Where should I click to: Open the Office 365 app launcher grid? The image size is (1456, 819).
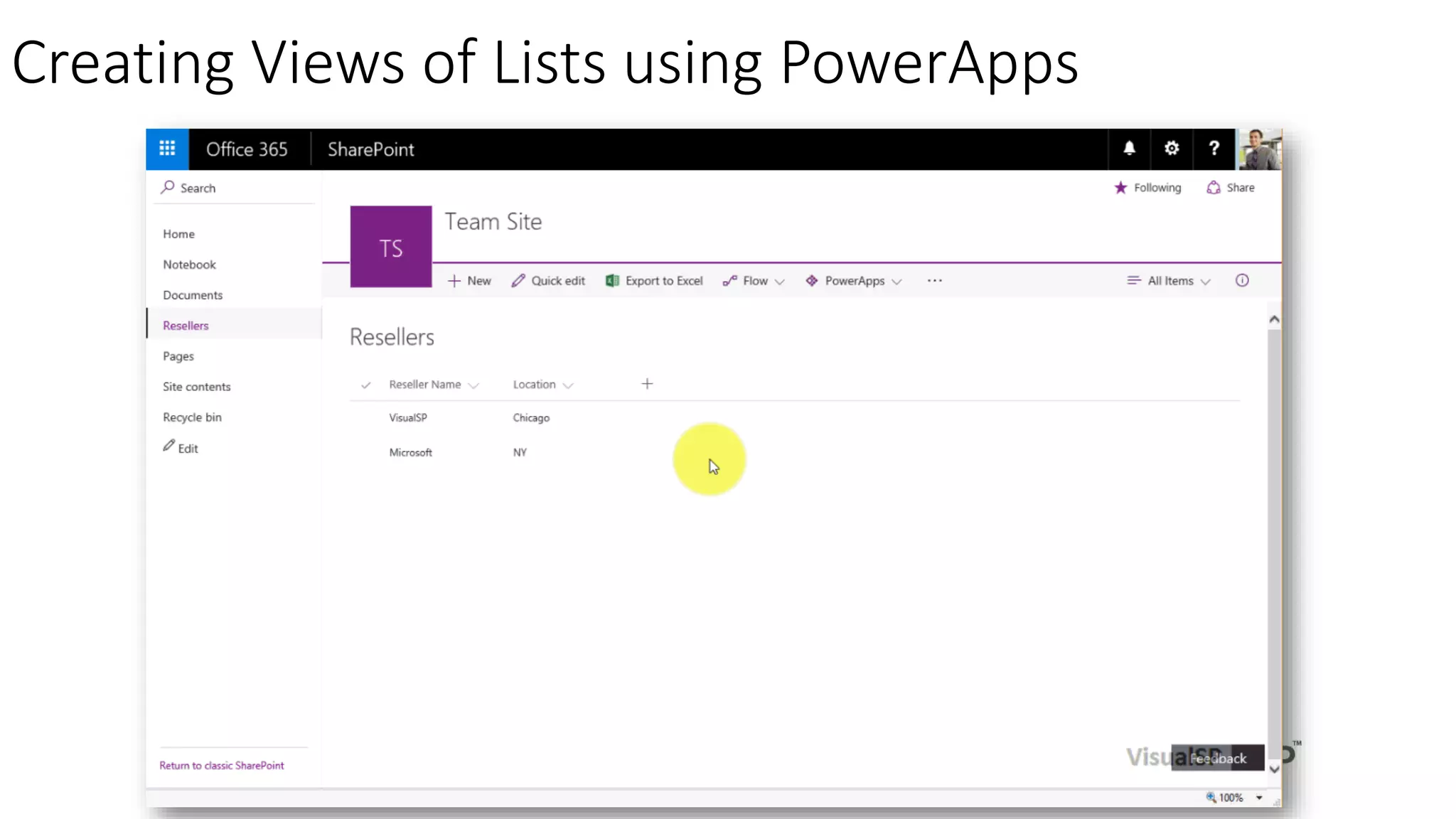pyautogui.click(x=167, y=149)
